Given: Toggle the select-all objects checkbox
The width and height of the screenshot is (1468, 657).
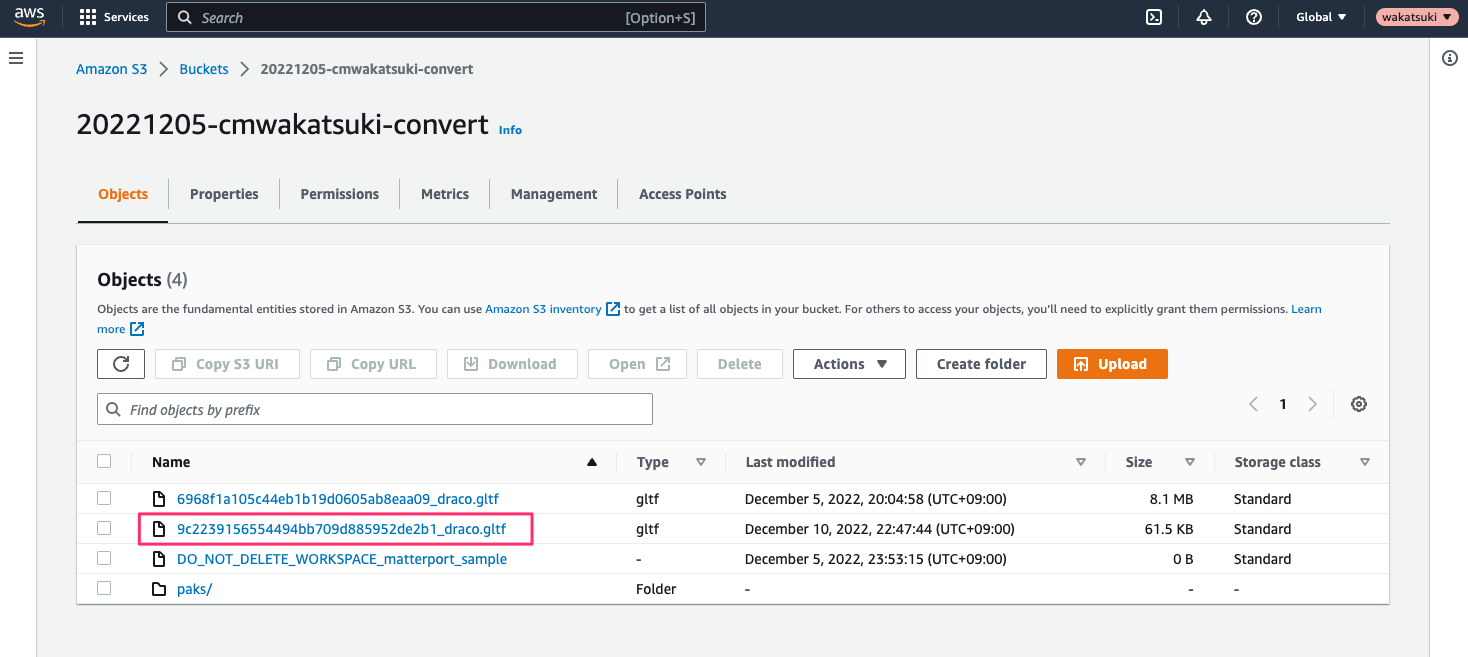Looking at the screenshot, I should [104, 461].
